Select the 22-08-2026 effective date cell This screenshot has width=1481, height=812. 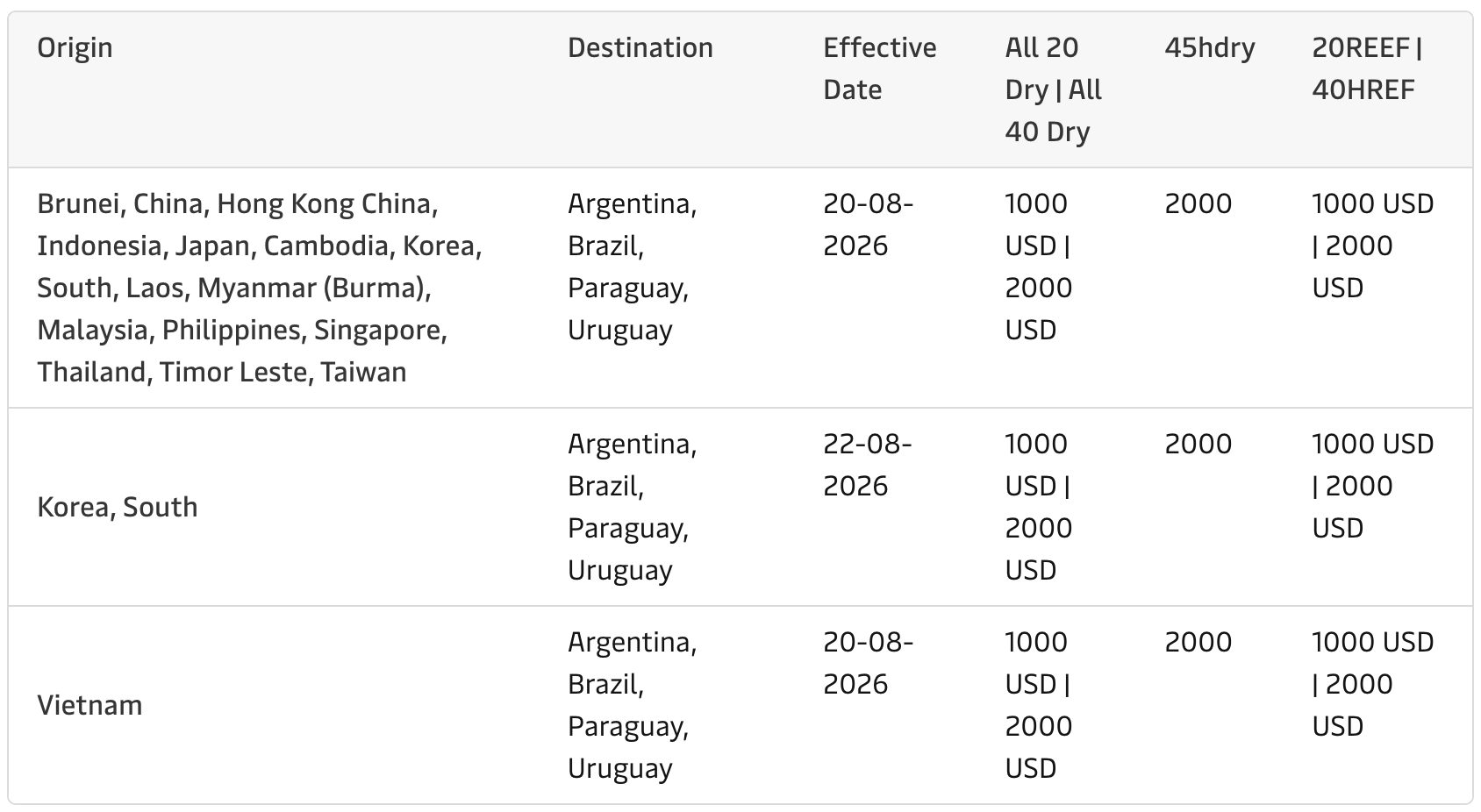coord(868,465)
